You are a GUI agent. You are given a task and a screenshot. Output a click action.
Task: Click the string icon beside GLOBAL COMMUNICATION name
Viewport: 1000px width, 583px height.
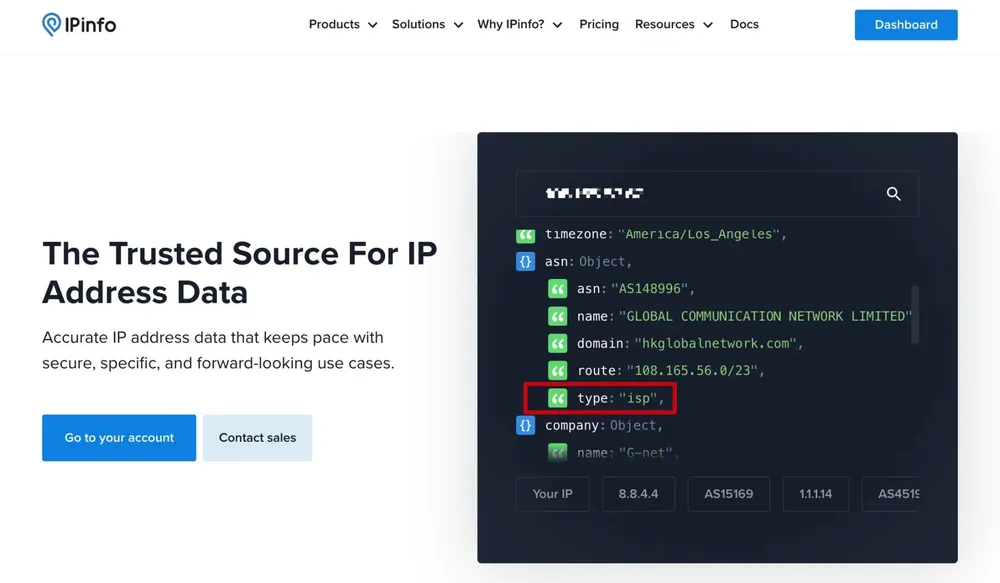557,316
